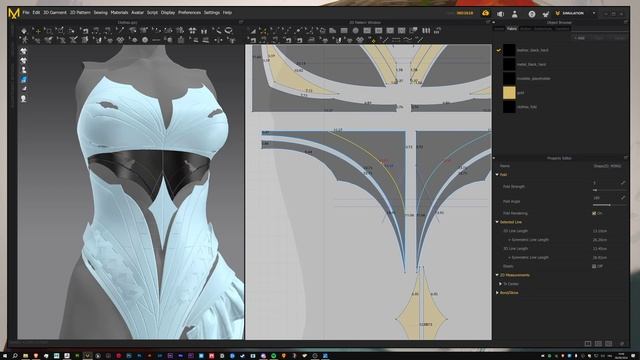Screen dimensions: 640x360
Task: Open the SIMULATION mode dropdown
Action: click(x=576, y=13)
